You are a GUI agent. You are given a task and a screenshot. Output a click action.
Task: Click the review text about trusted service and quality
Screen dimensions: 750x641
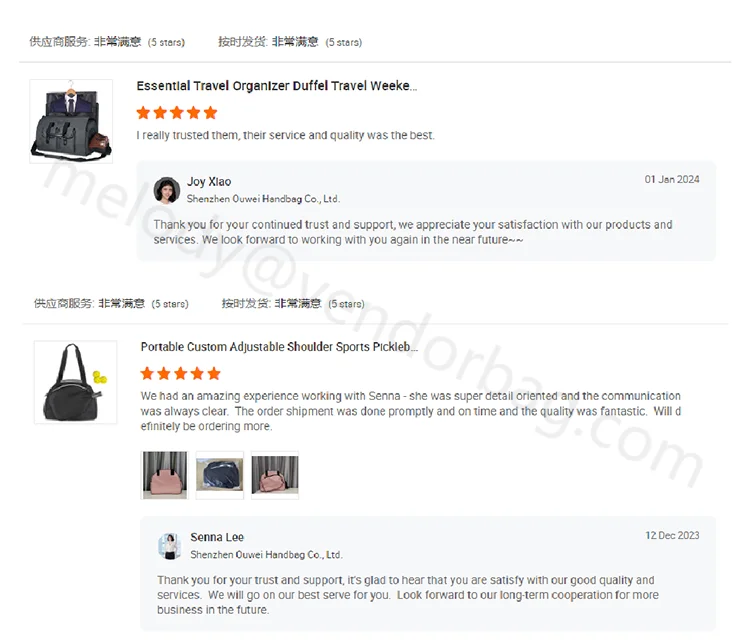[286, 135]
